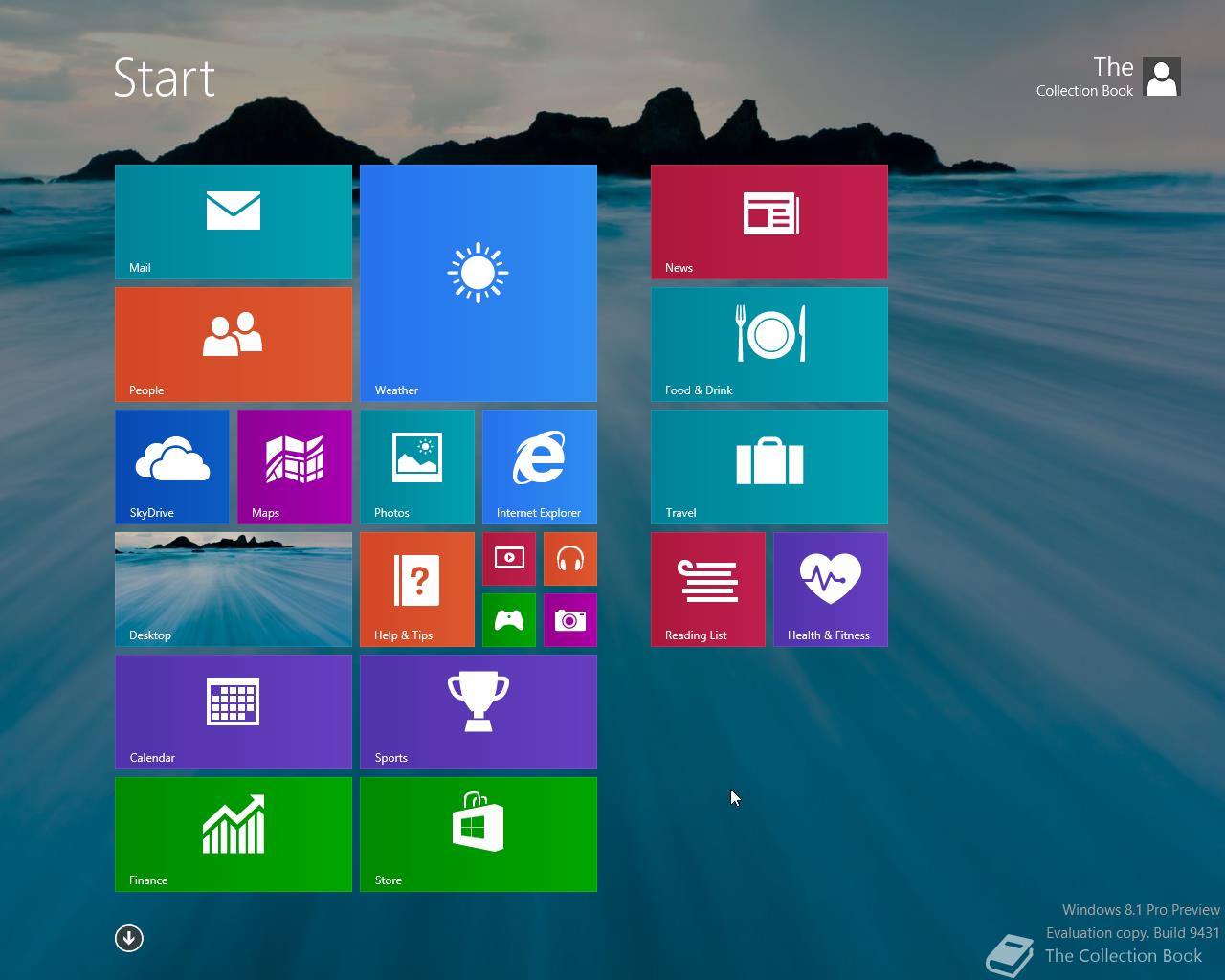Open the News tile
Screen dimensions: 1225x980
(x=769, y=222)
